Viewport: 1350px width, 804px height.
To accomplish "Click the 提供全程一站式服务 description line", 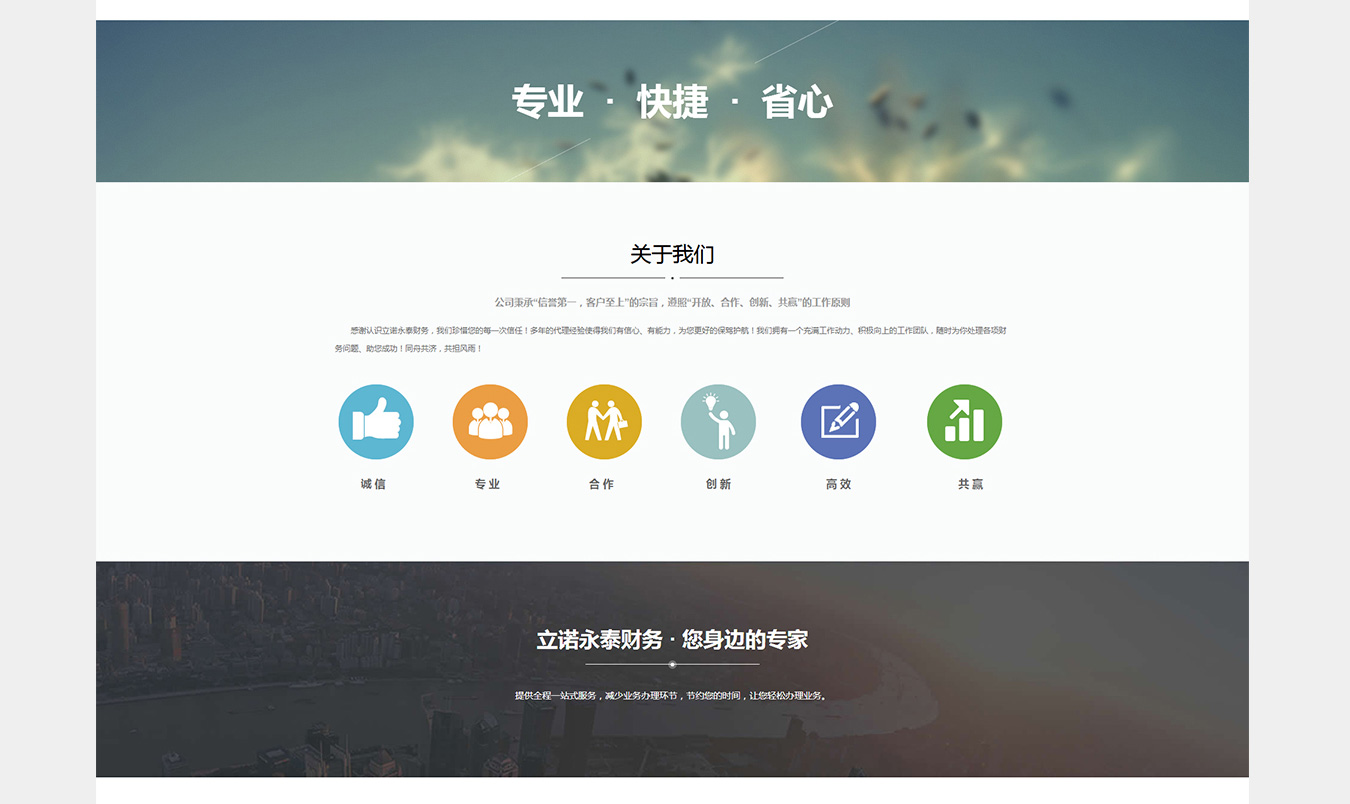I will click(672, 696).
